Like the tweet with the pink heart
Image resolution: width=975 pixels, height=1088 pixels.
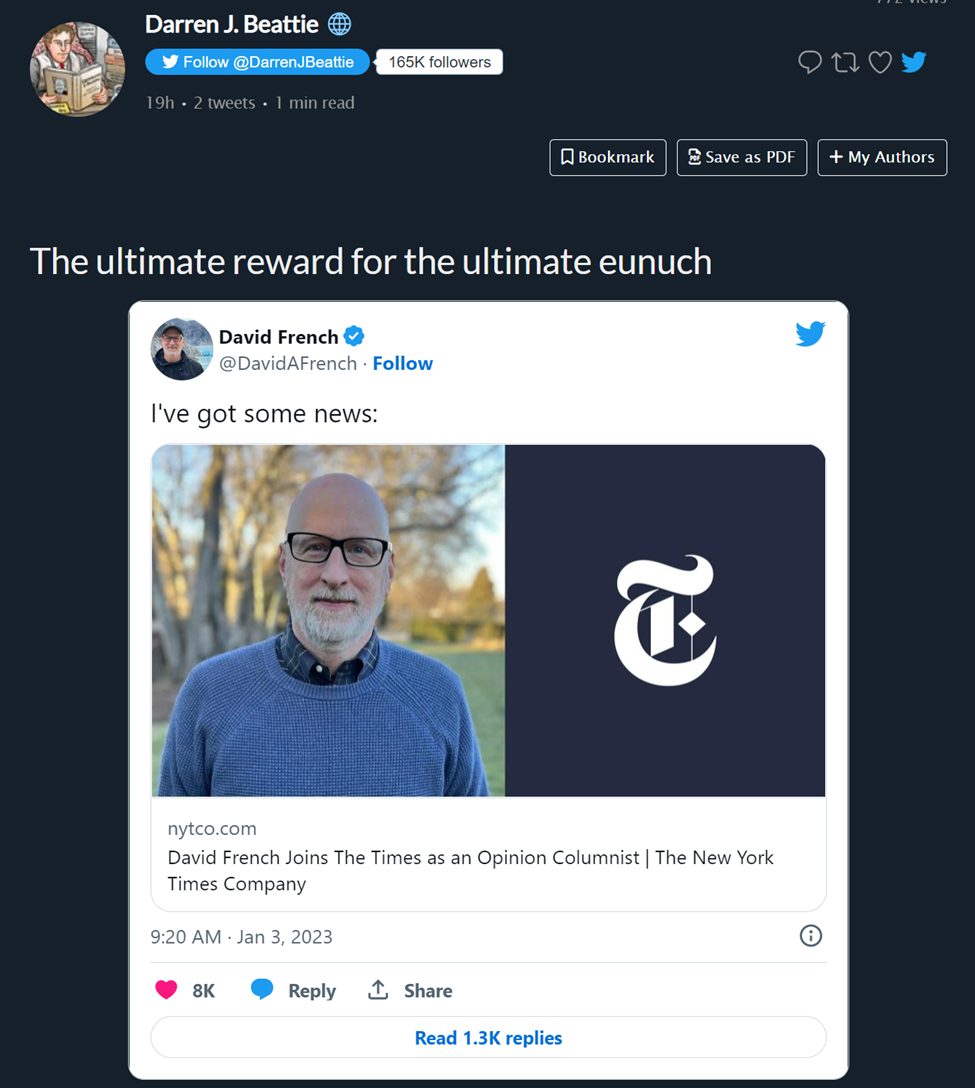pyautogui.click(x=167, y=990)
